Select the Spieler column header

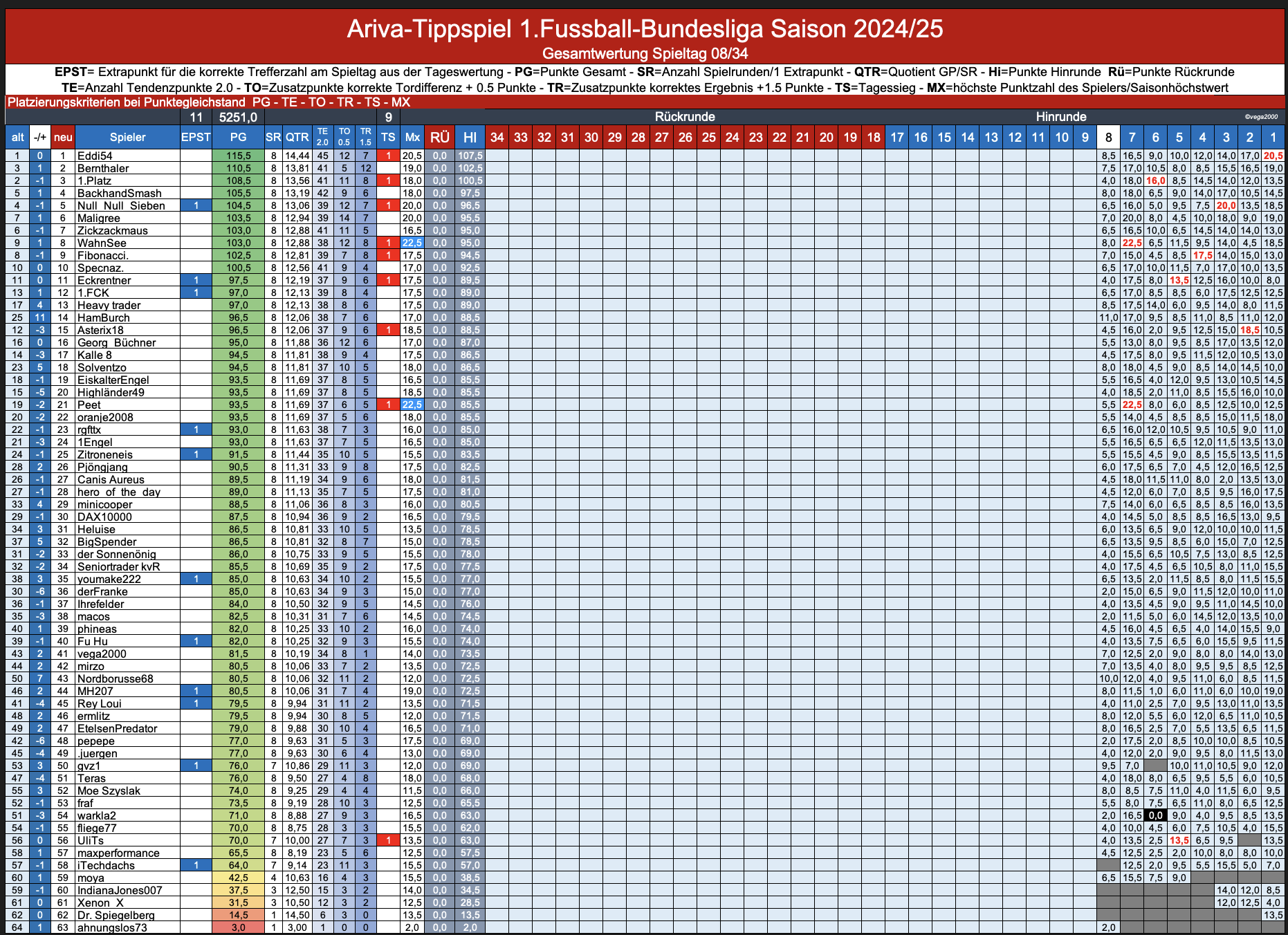point(127,137)
